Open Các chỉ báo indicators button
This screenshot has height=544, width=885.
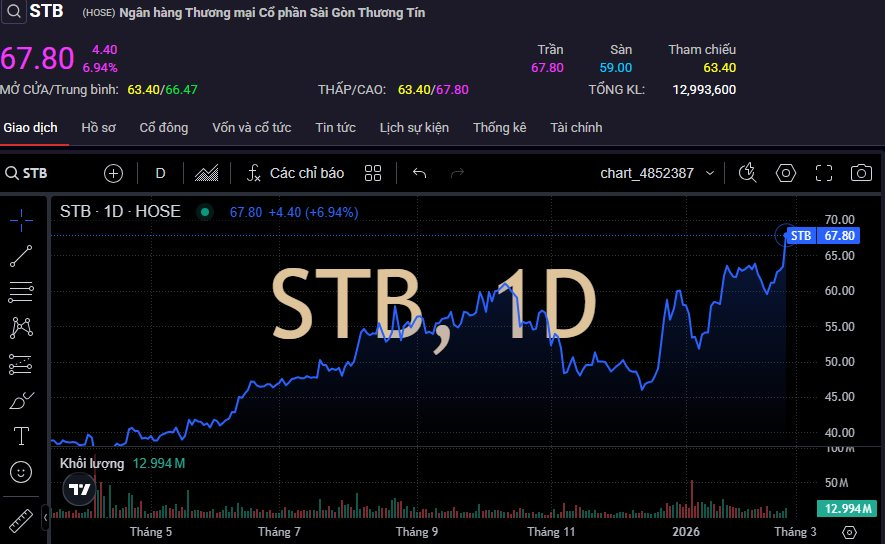click(x=295, y=173)
